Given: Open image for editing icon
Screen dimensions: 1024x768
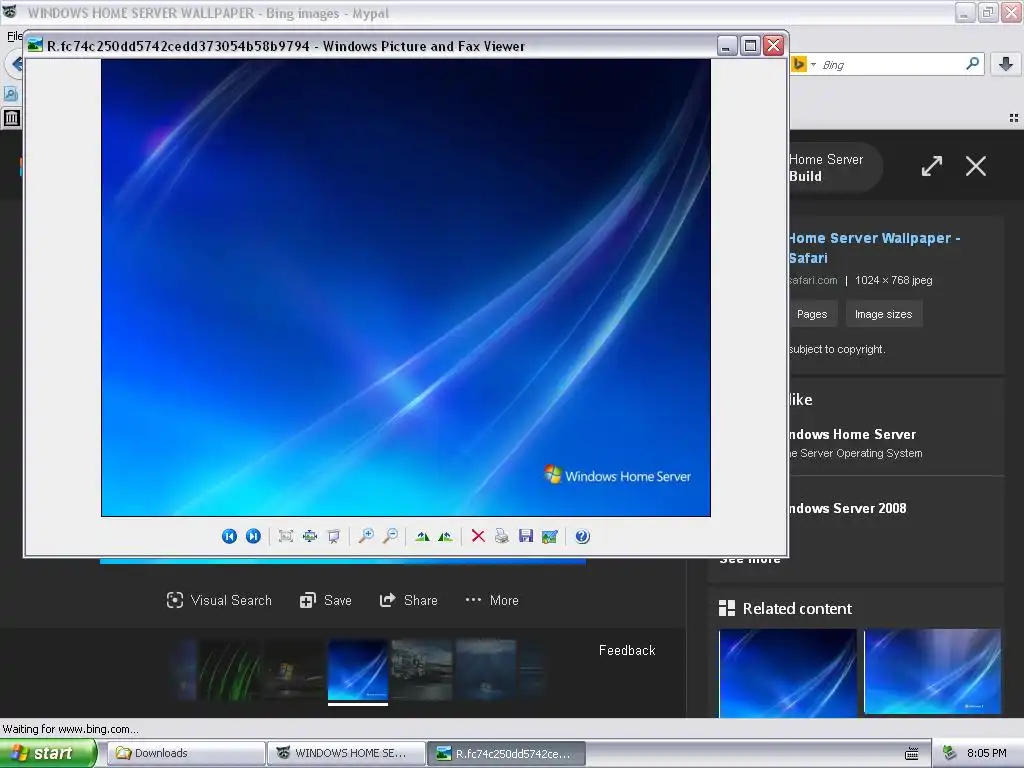Looking at the screenshot, I should coord(550,536).
